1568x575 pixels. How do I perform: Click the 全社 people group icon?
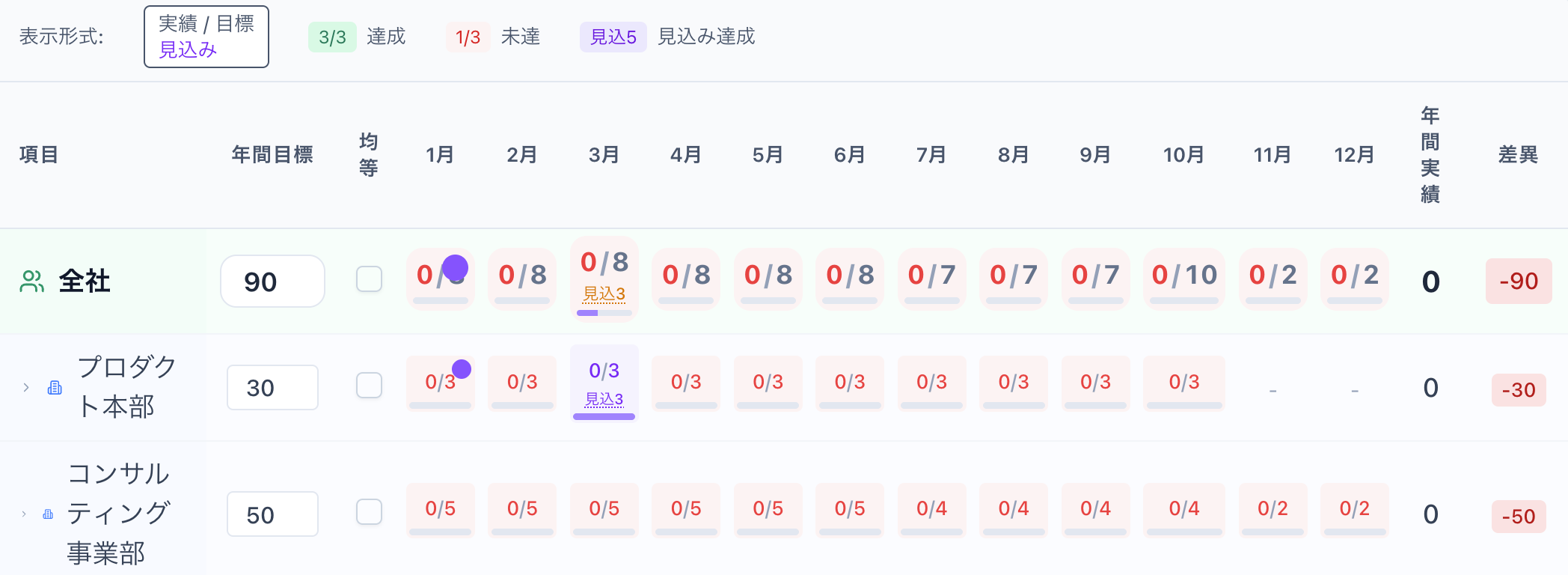coord(32,282)
